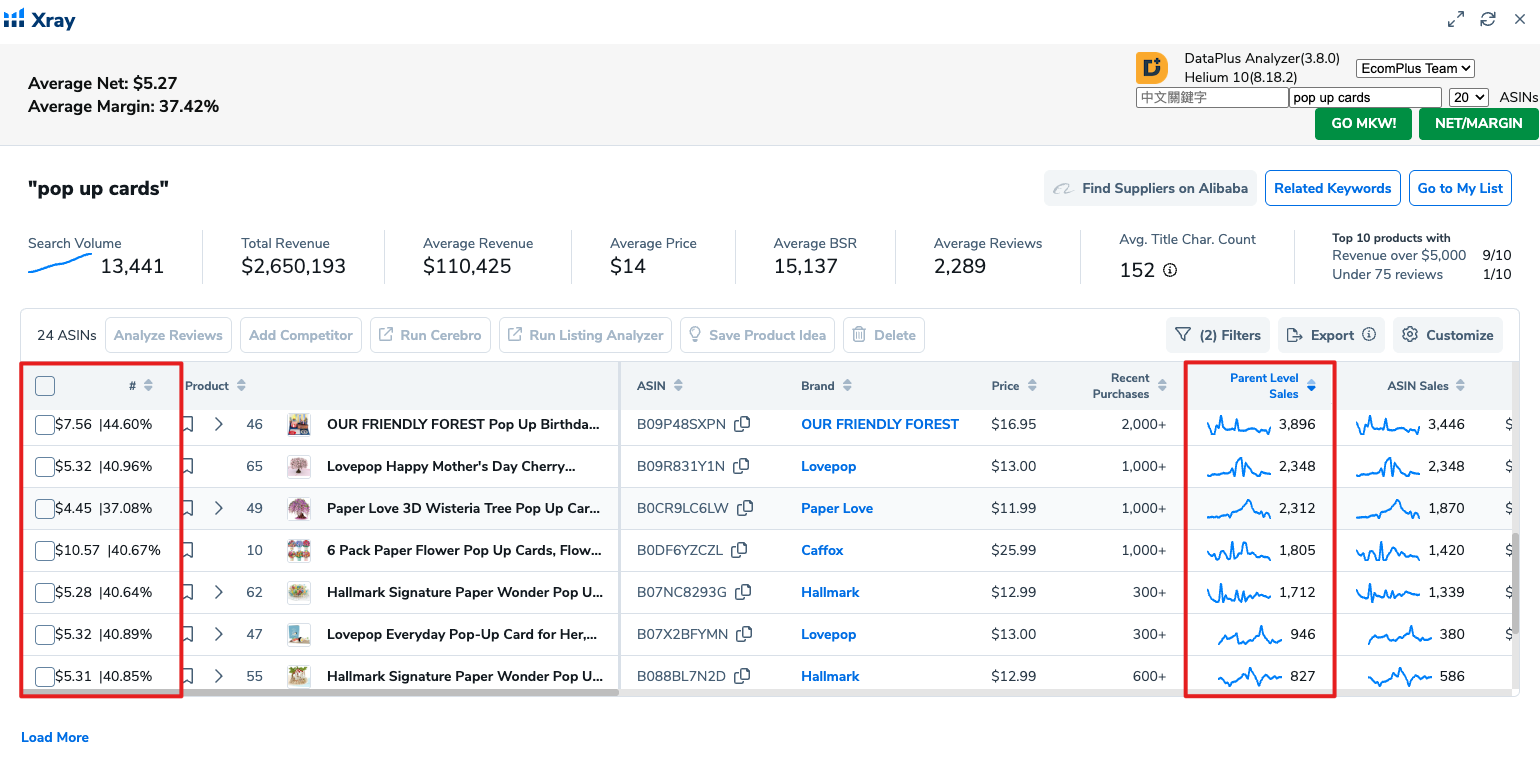This screenshot has width=1540, height=775.
Task: Expand variations of the OUR FRIENDLY FOREST row
Action: coord(219,424)
